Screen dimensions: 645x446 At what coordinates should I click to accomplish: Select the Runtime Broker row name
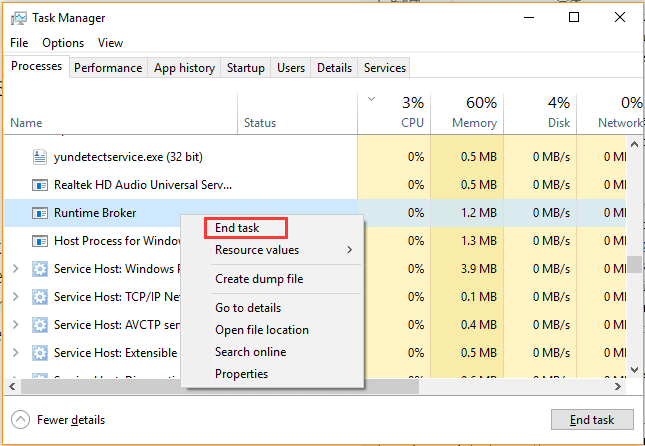(95, 213)
